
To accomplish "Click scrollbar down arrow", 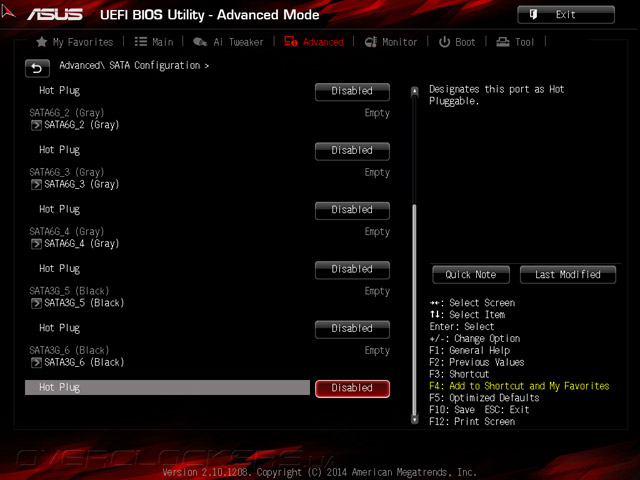I will click(414, 419).
